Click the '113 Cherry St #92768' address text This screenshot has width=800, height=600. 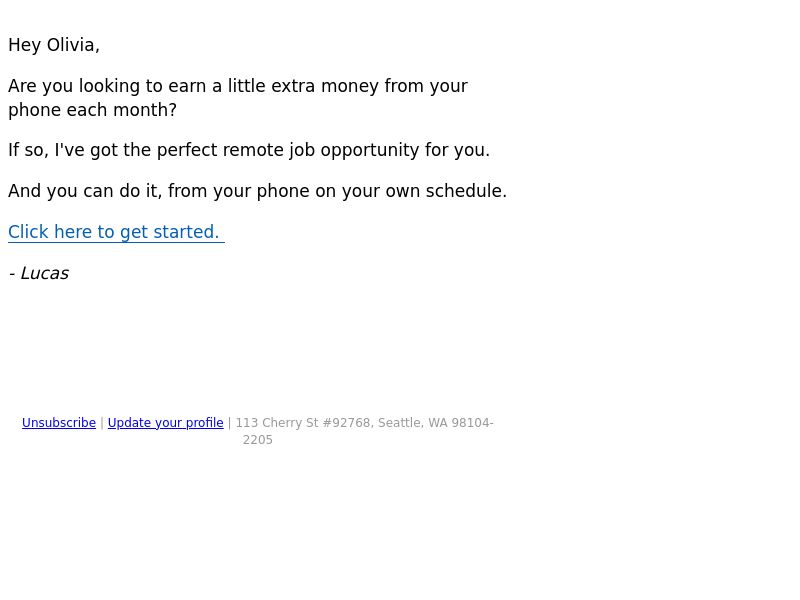303,422
